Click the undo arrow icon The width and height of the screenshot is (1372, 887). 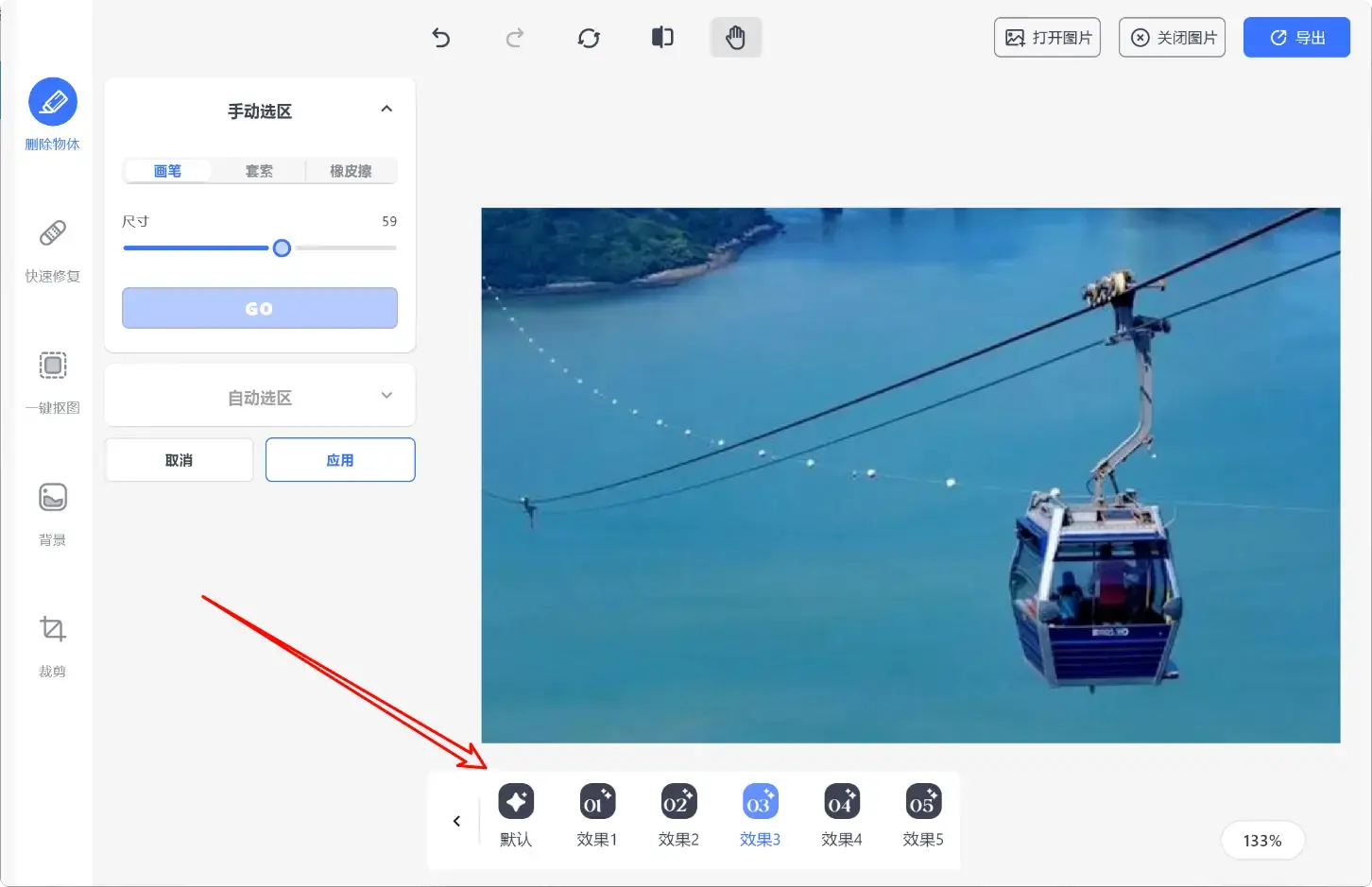point(441,38)
